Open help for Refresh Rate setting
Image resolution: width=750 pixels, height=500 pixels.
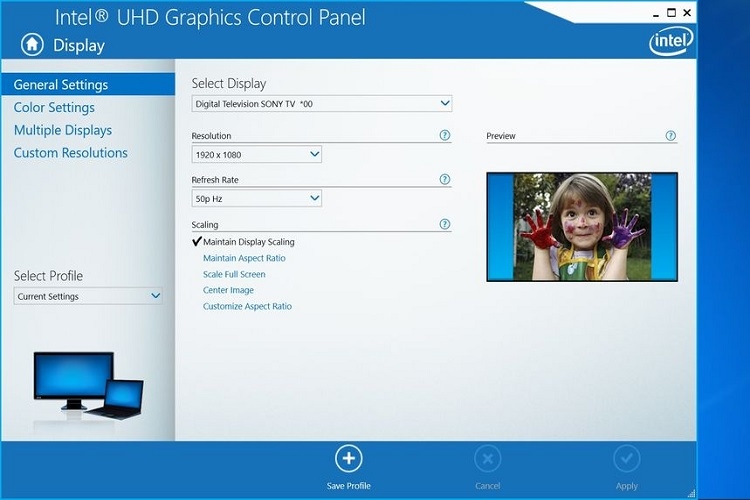445,179
